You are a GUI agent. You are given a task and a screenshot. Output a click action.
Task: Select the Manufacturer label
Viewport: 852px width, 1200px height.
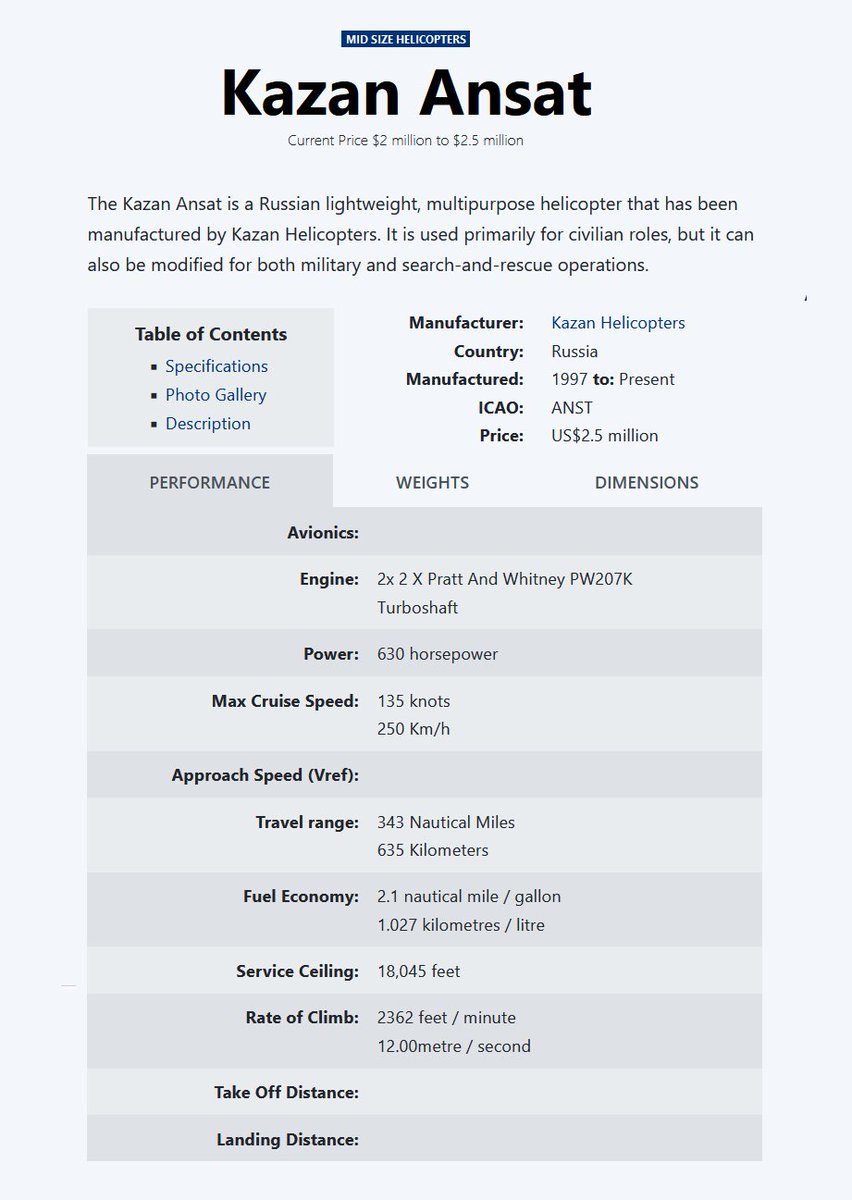pos(466,323)
